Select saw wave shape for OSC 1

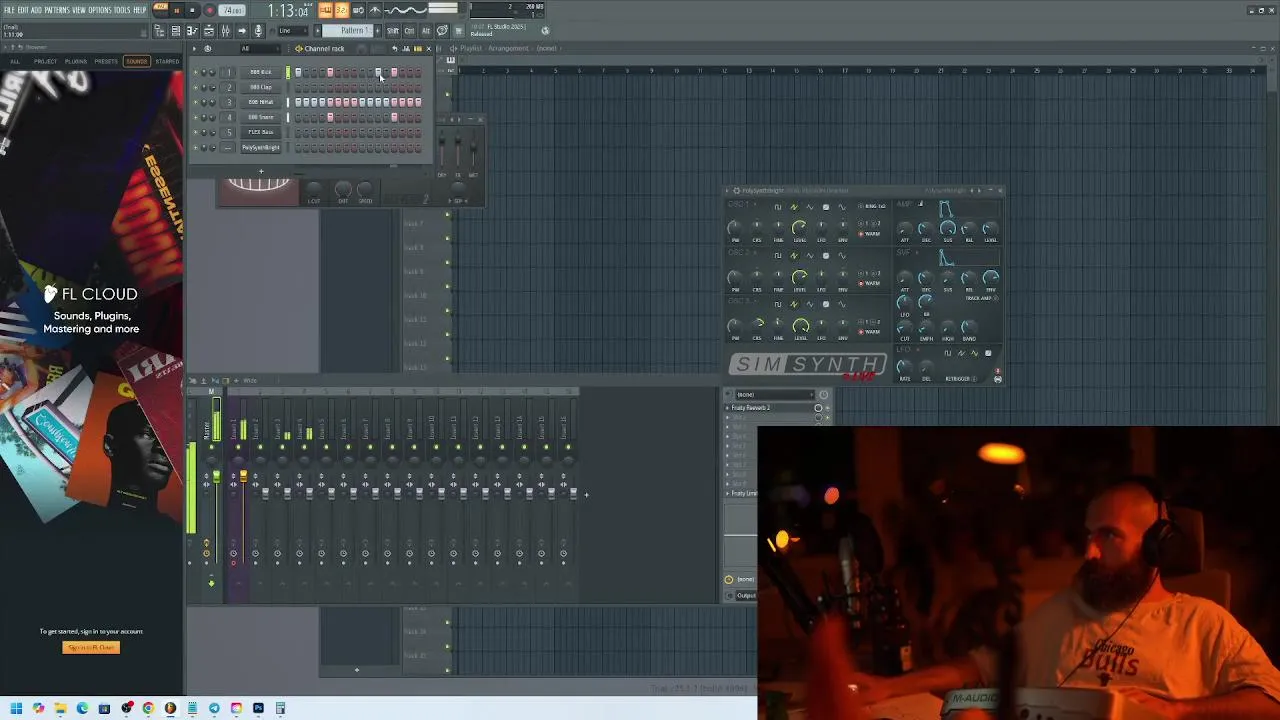point(794,207)
